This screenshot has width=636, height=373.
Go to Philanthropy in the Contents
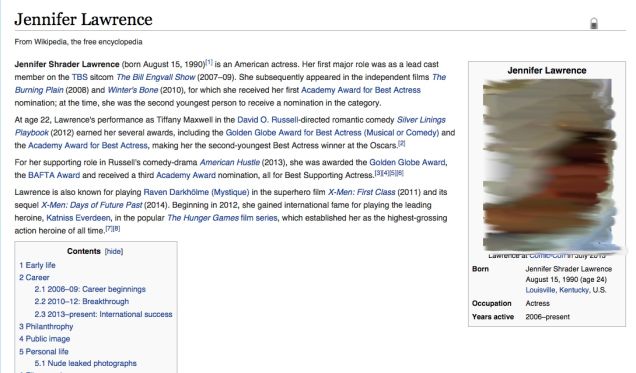tap(46, 326)
